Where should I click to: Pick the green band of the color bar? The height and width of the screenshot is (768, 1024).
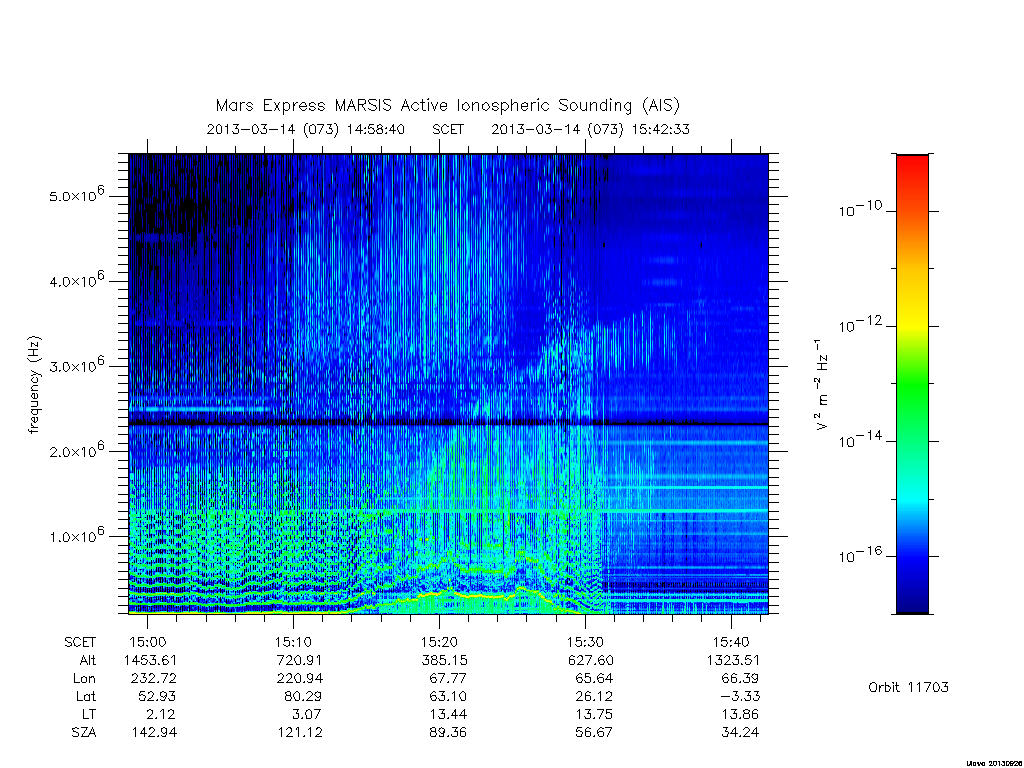[x=912, y=385]
